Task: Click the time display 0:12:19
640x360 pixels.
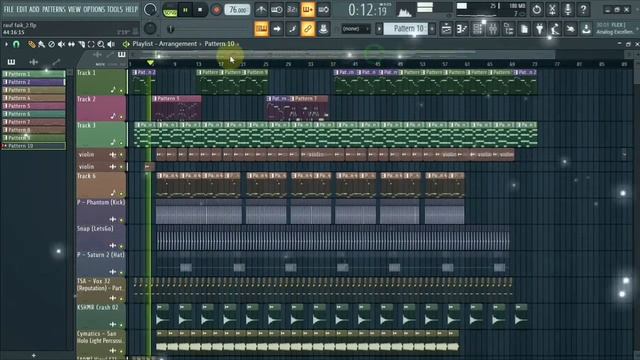Action: (367, 10)
